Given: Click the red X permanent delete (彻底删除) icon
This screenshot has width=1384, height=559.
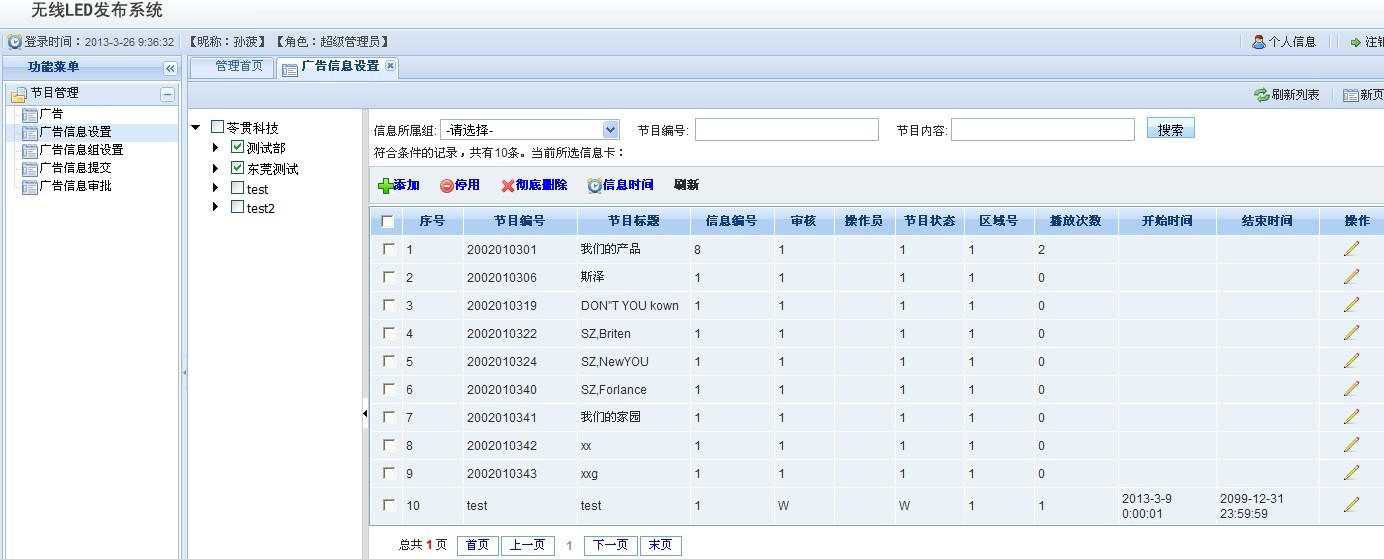Looking at the screenshot, I should tap(508, 186).
